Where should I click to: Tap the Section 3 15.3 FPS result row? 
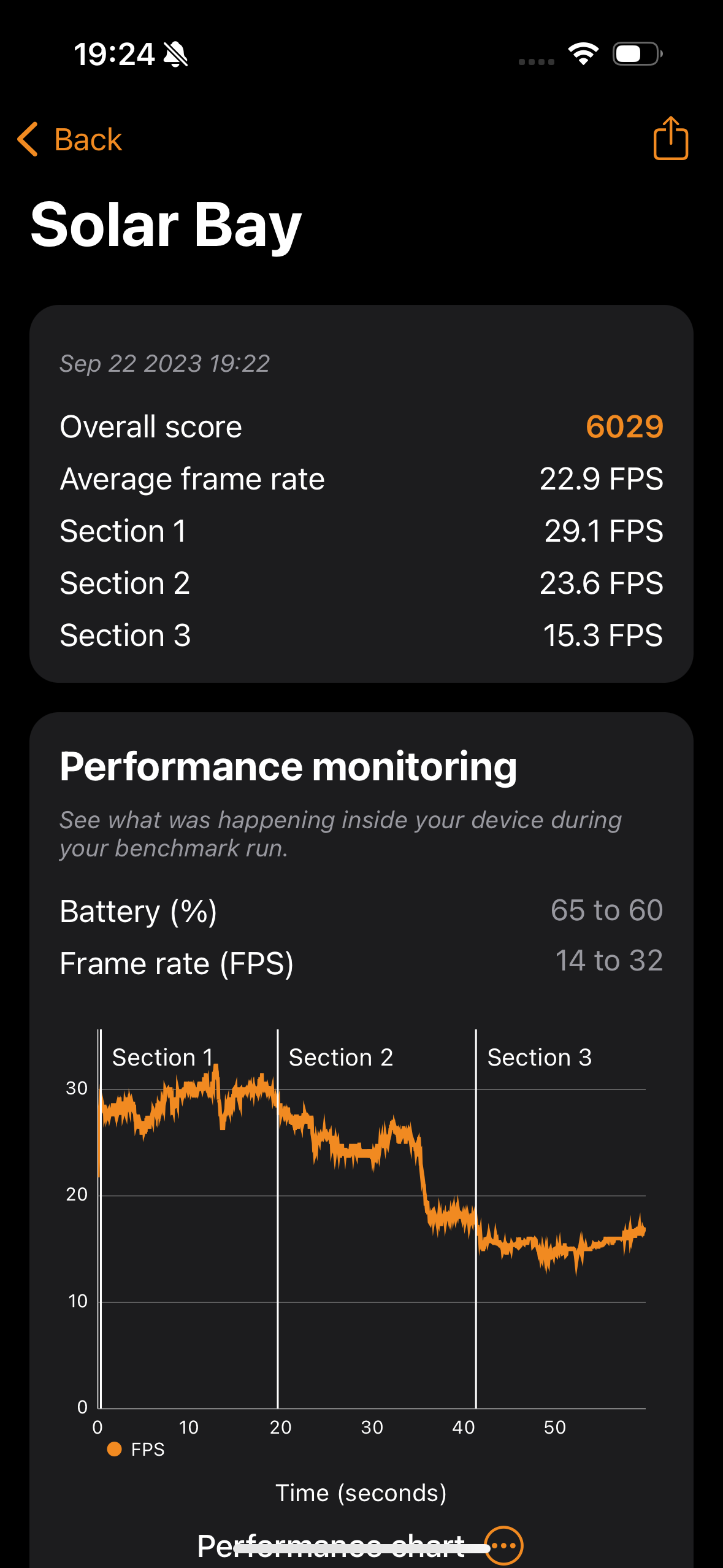pos(361,635)
